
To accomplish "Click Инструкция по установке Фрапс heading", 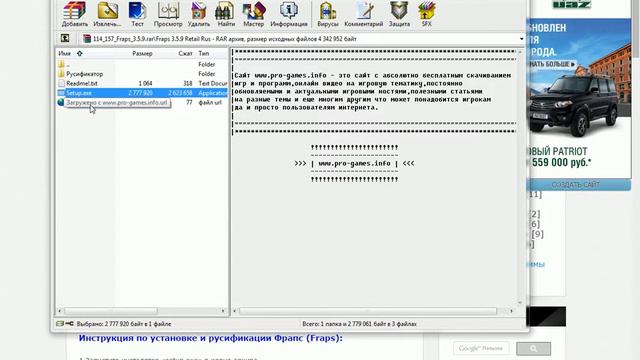I will click(x=211, y=338).
